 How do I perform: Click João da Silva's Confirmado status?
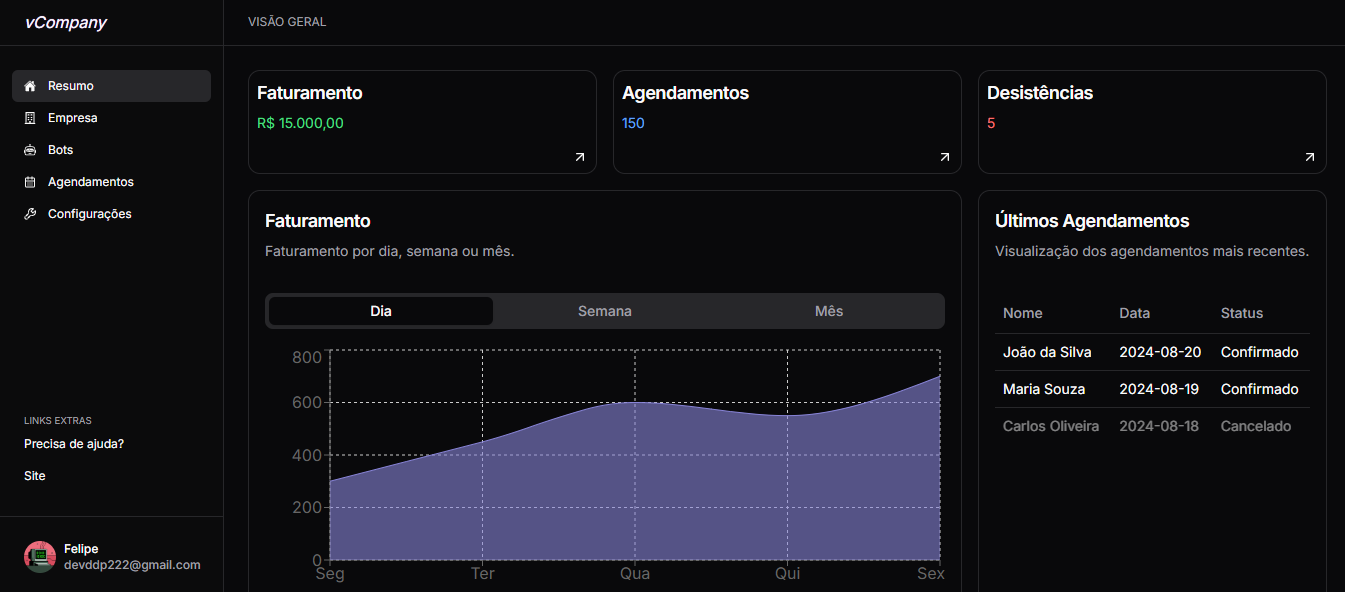tap(1260, 352)
